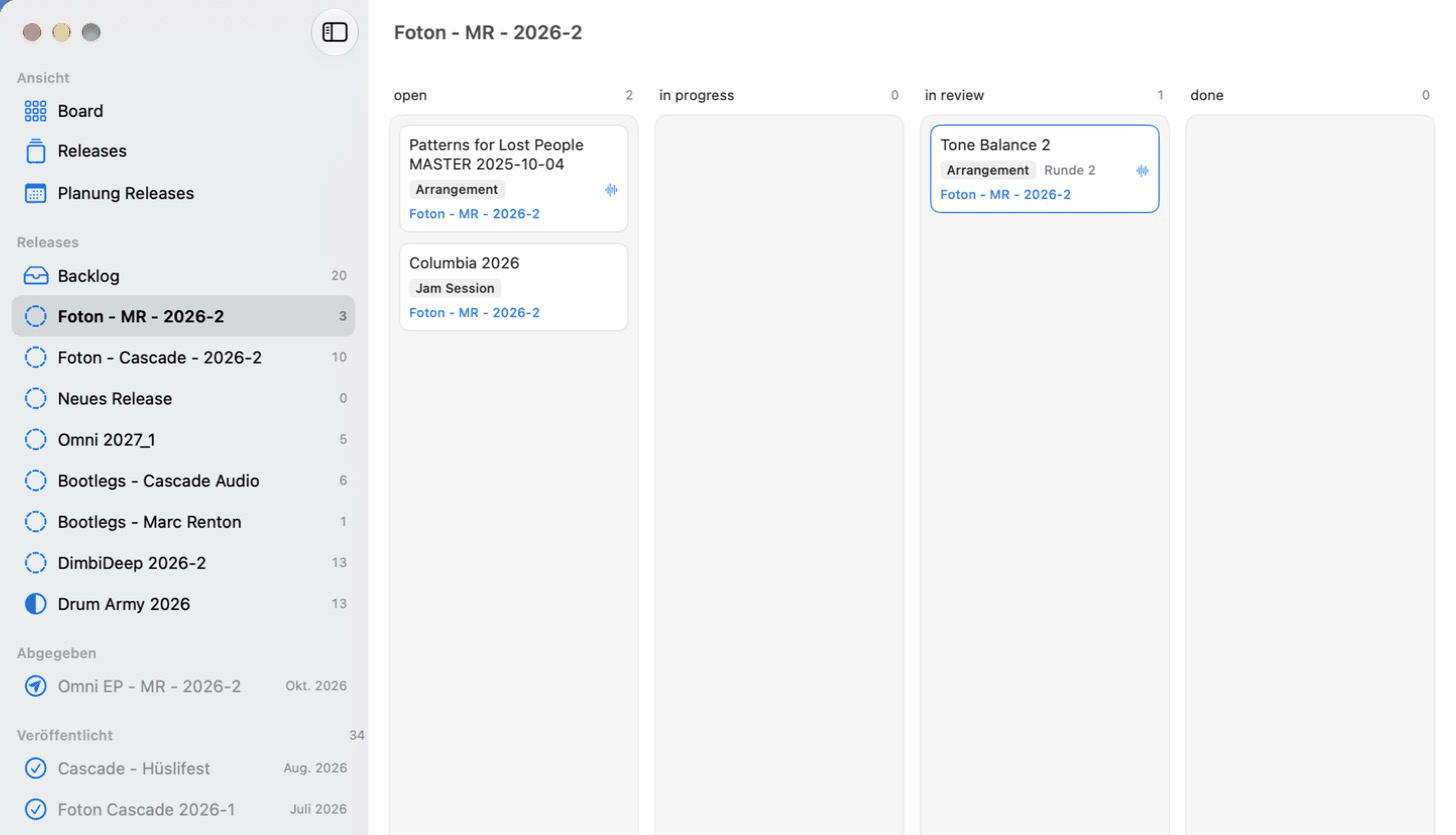
Task: Select Foton - Cascade - 2026-2 release
Action: pos(183,357)
